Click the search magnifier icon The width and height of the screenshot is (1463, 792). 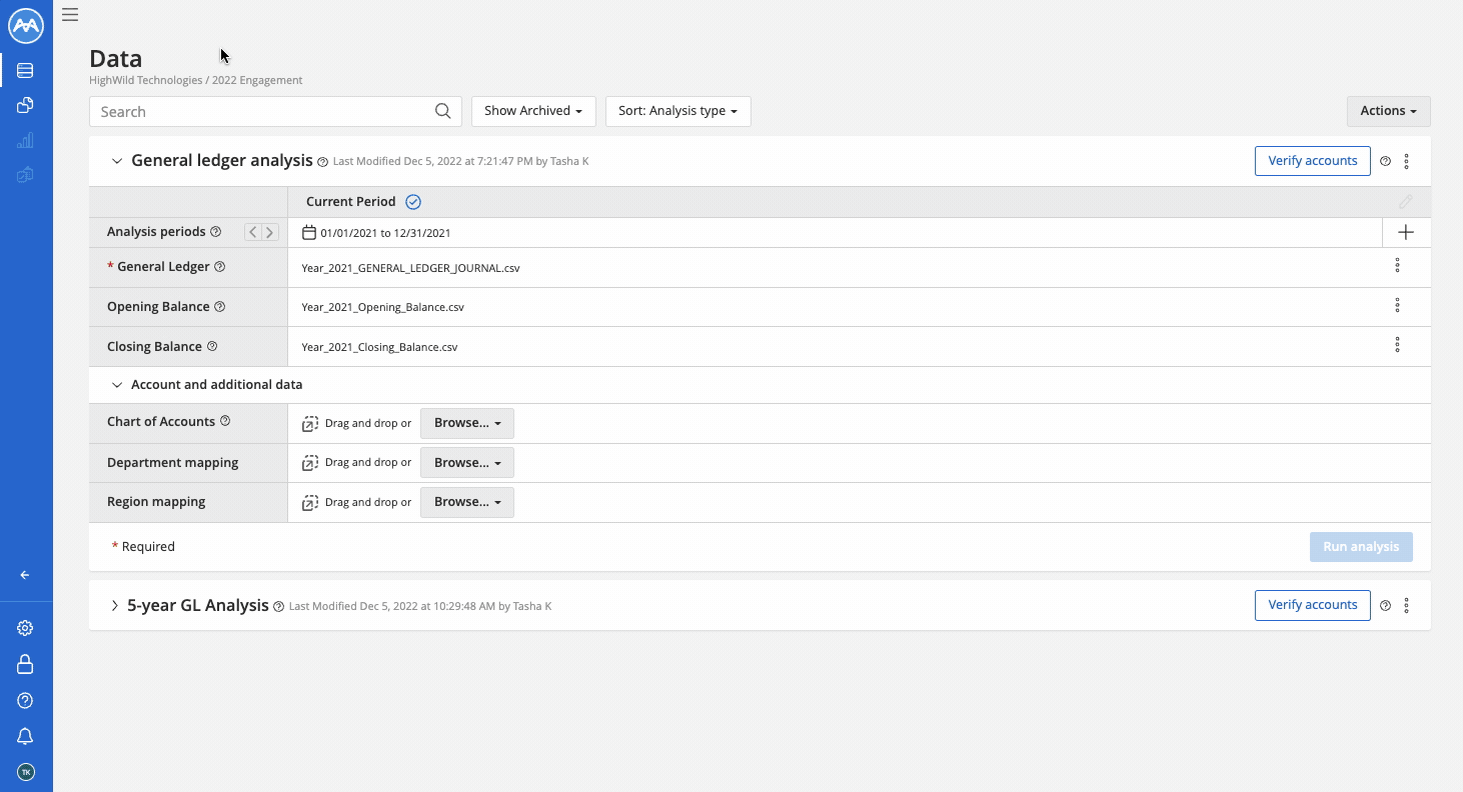443,111
